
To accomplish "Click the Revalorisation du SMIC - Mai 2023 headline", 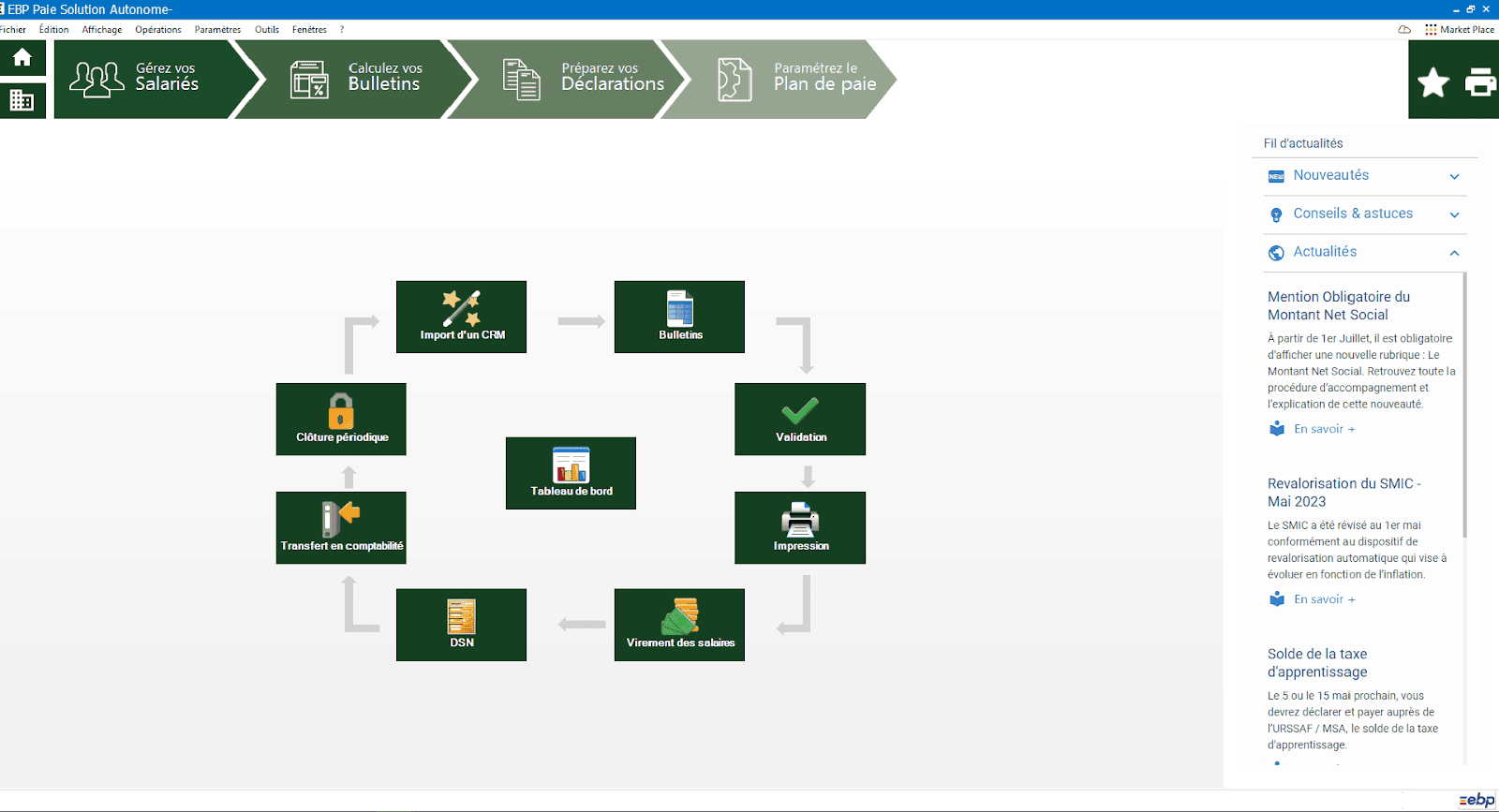I will (x=1344, y=493).
